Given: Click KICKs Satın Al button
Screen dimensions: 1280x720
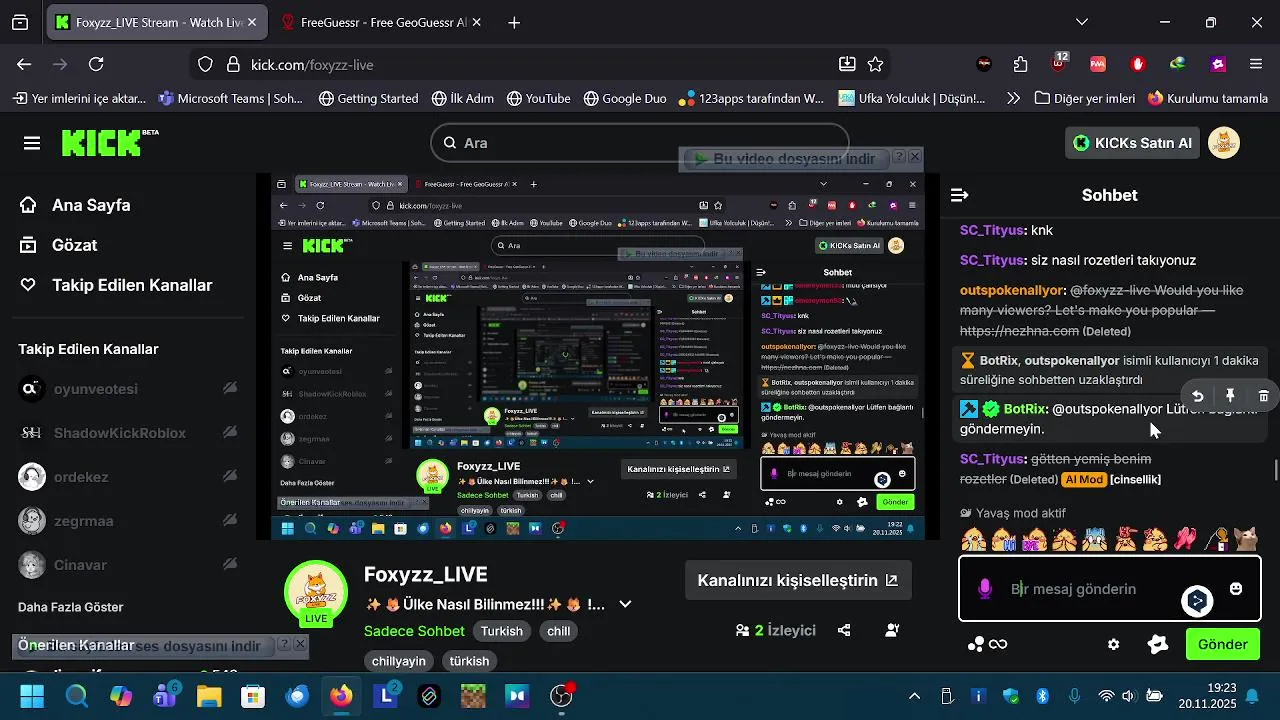Looking at the screenshot, I should click(x=1132, y=143).
